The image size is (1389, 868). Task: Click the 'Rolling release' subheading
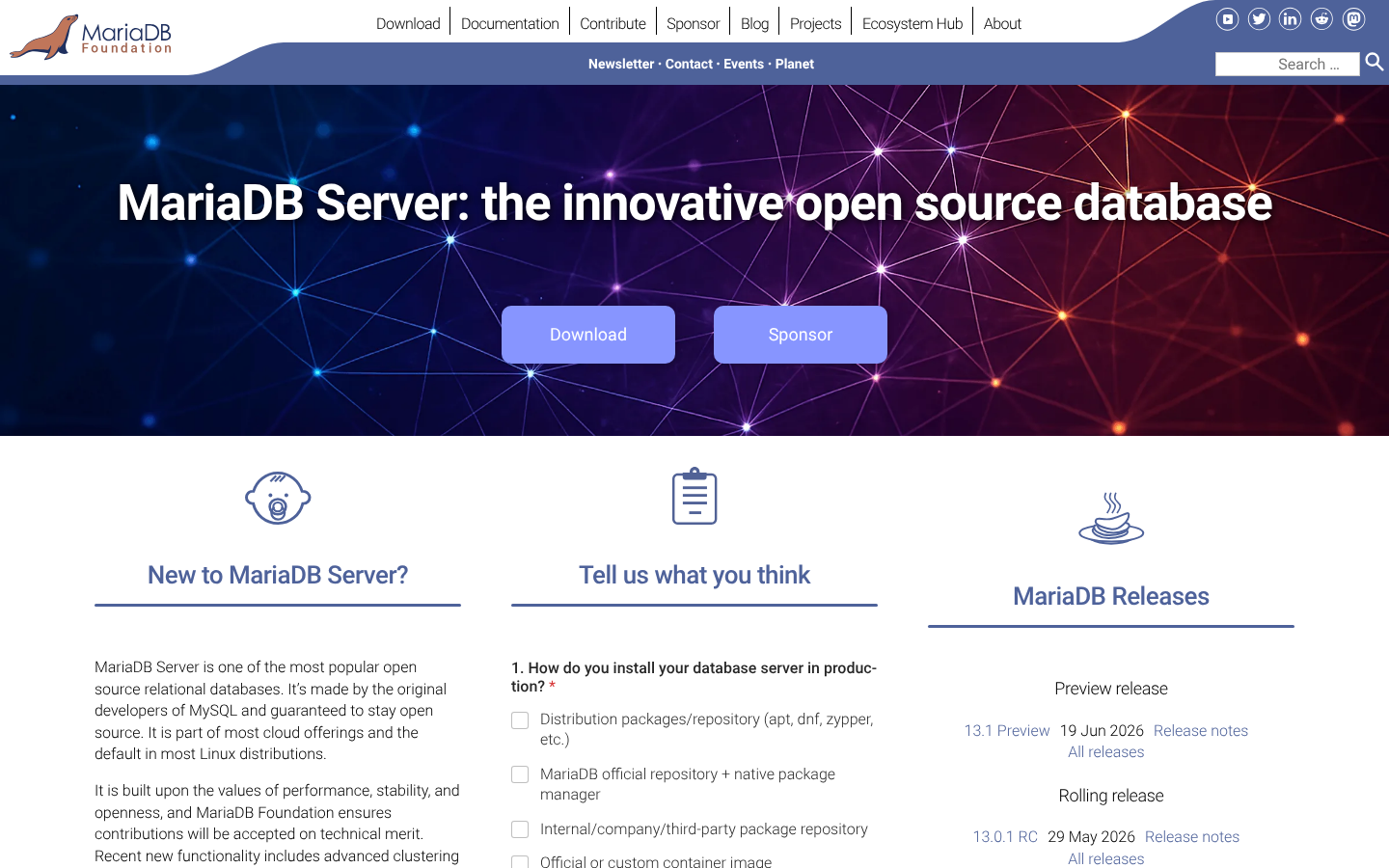1111,796
